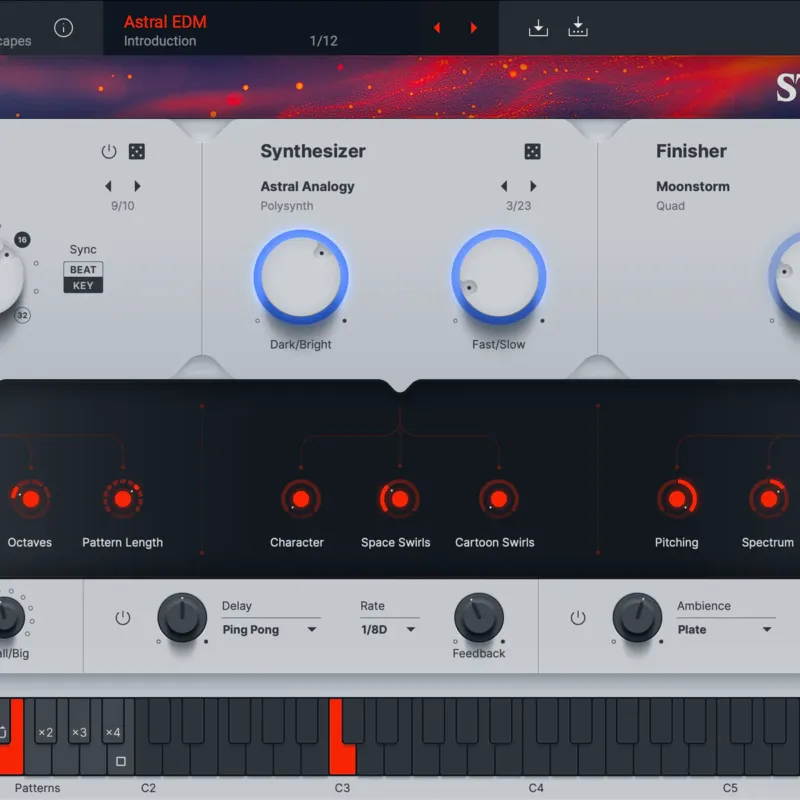Click the save-as preset icon with dots

pos(578,27)
